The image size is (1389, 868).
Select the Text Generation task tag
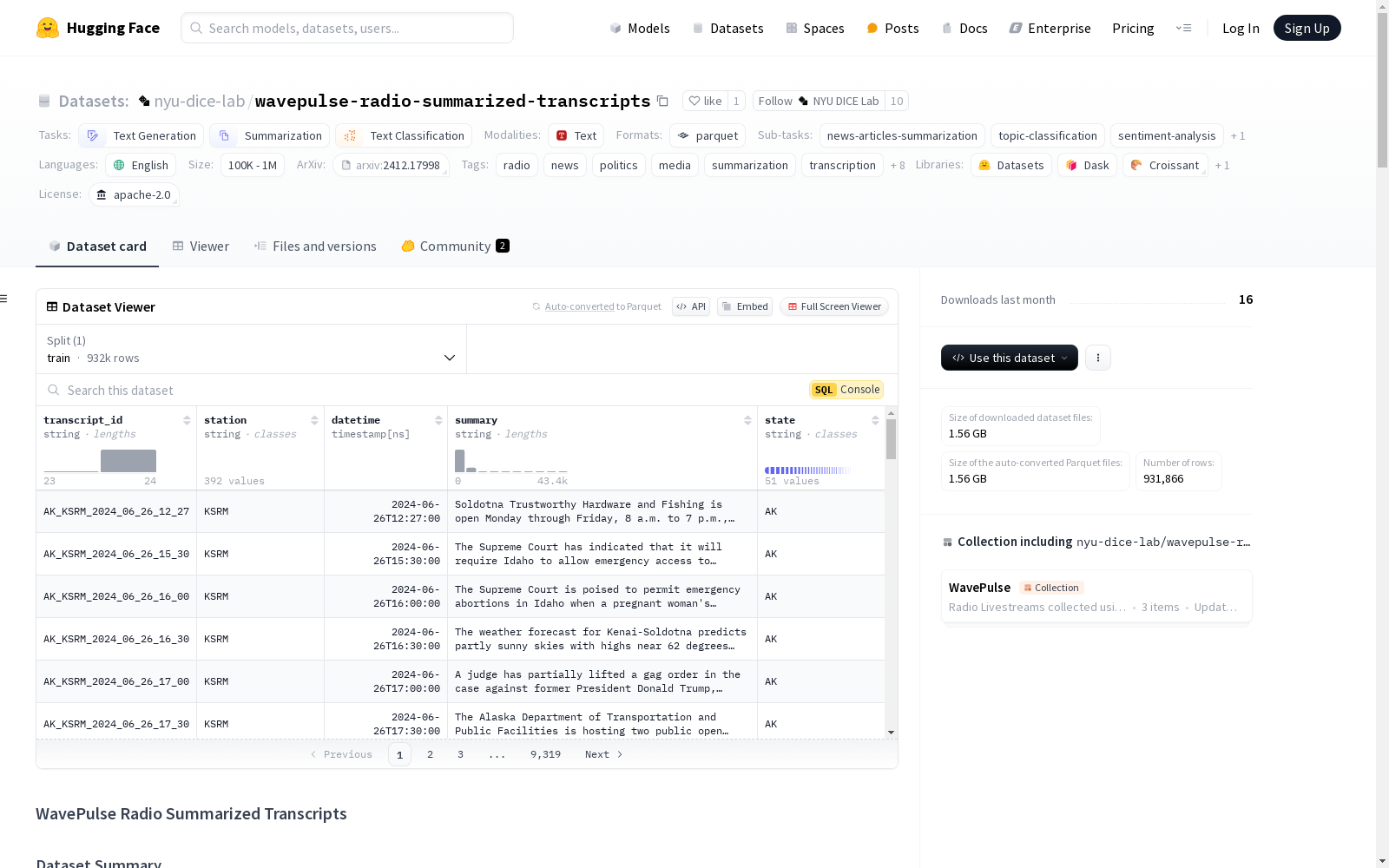click(x=141, y=135)
